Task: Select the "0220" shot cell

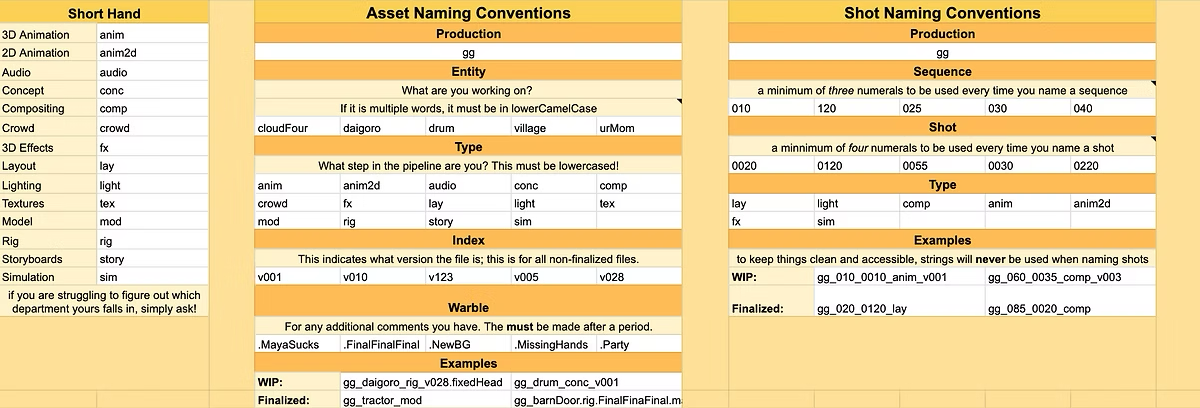Action: [x=1113, y=166]
